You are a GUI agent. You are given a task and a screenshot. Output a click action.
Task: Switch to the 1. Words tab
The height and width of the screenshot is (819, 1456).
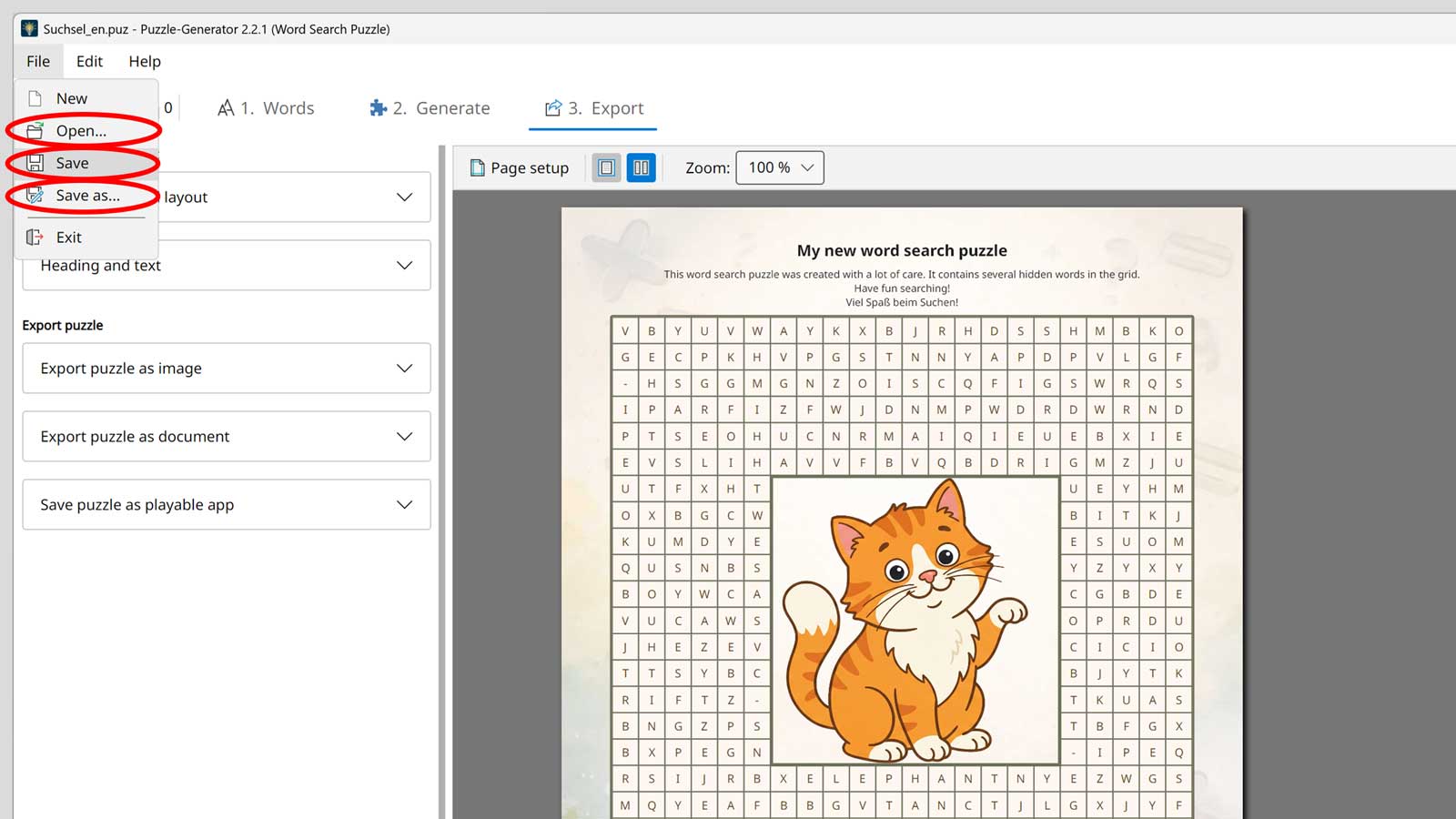266,108
